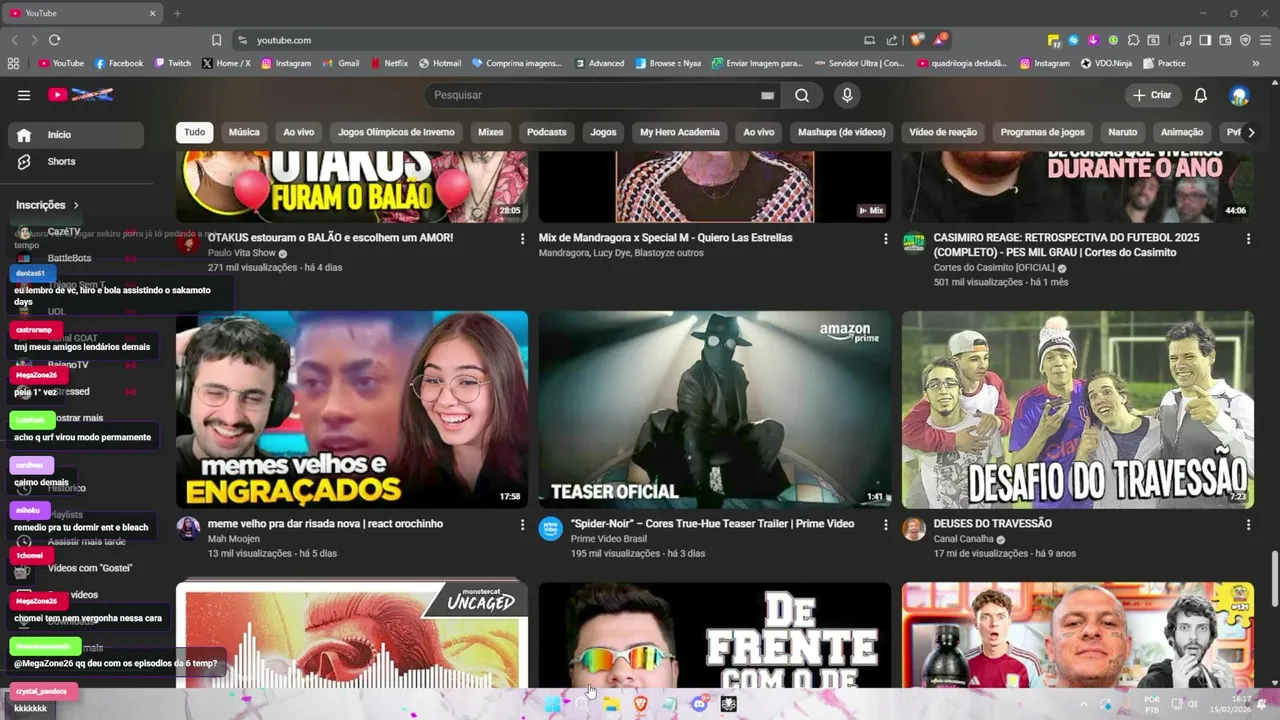Open Windows Start button in taskbar
Image resolution: width=1280 pixels, height=720 pixels.
point(552,704)
